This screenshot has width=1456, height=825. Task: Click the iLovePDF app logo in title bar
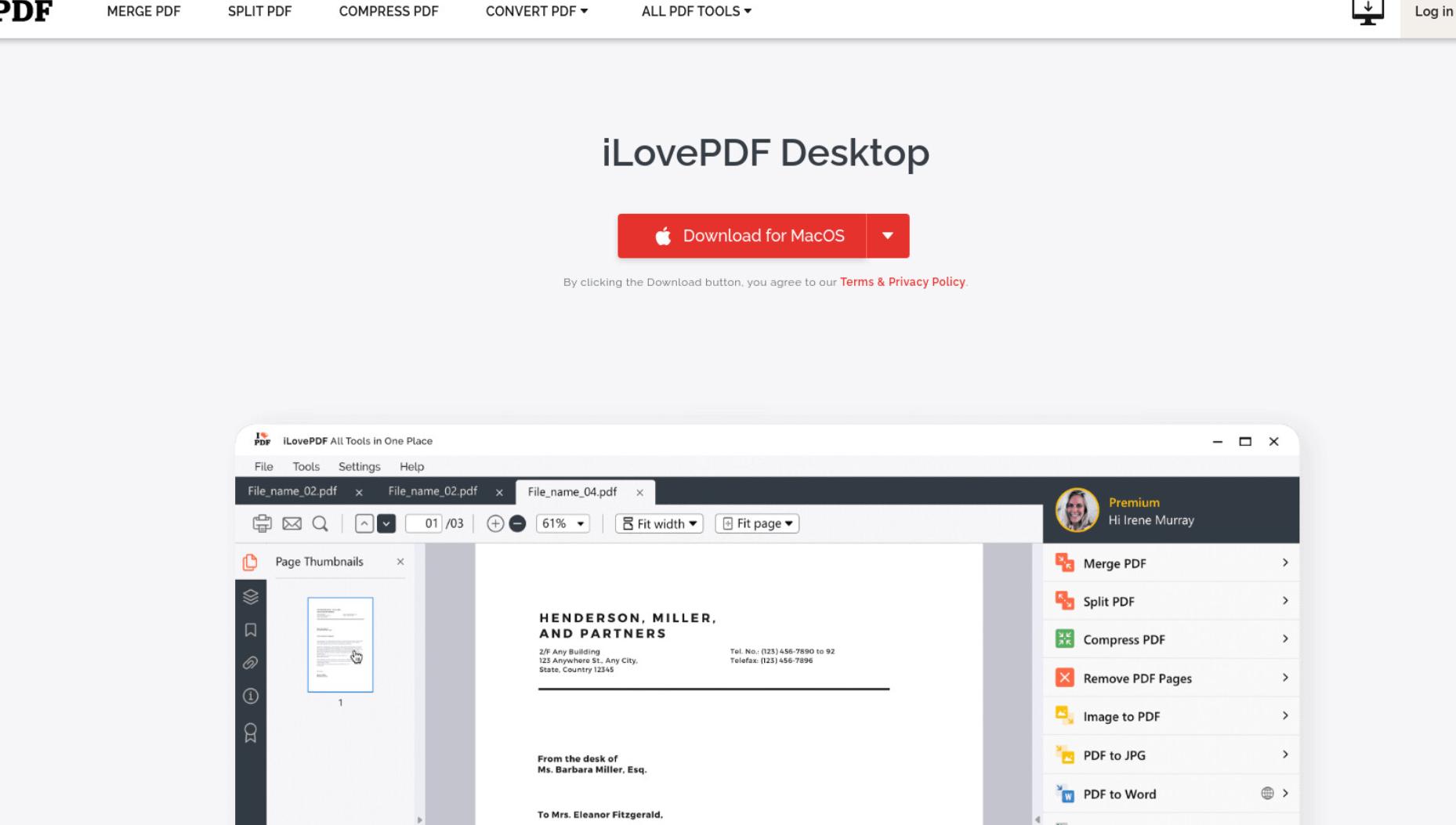263,440
